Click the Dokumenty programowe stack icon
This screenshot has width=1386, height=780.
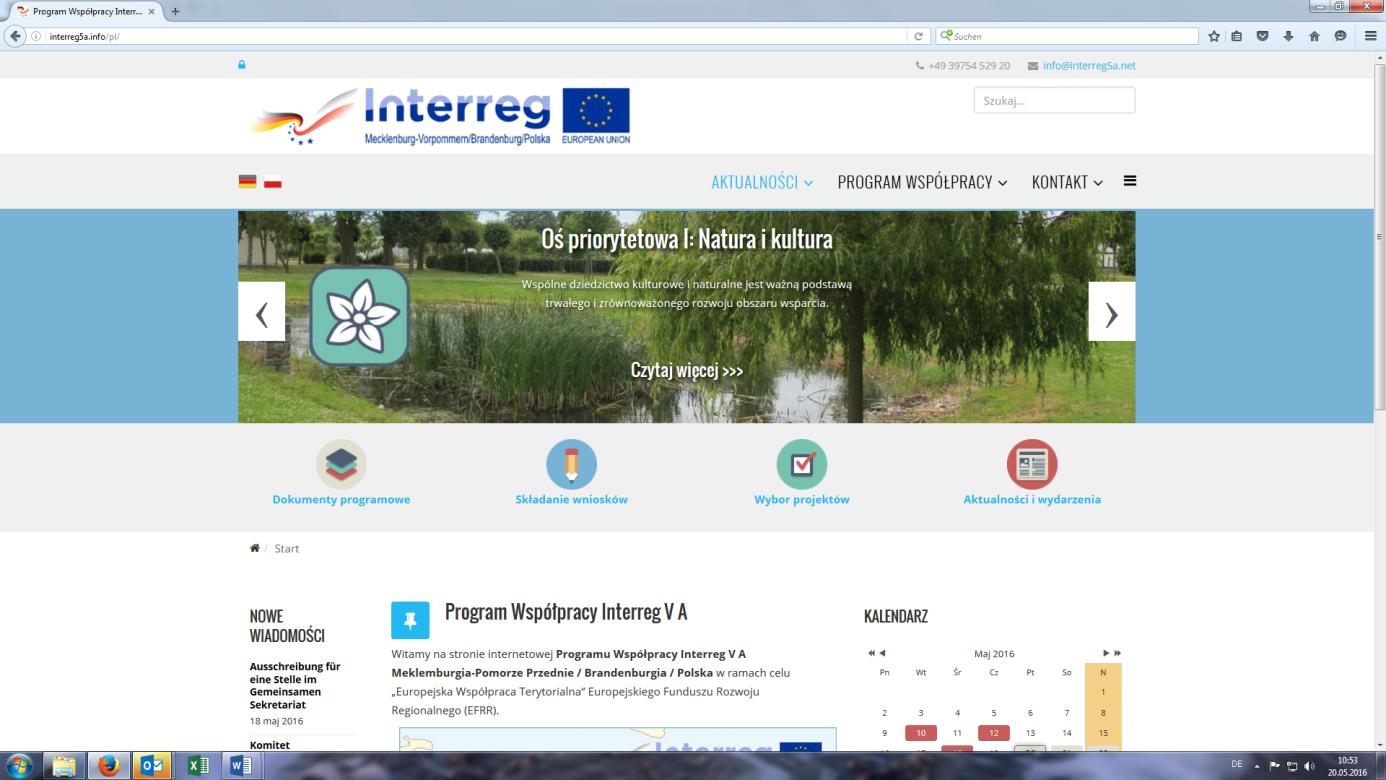coord(341,464)
